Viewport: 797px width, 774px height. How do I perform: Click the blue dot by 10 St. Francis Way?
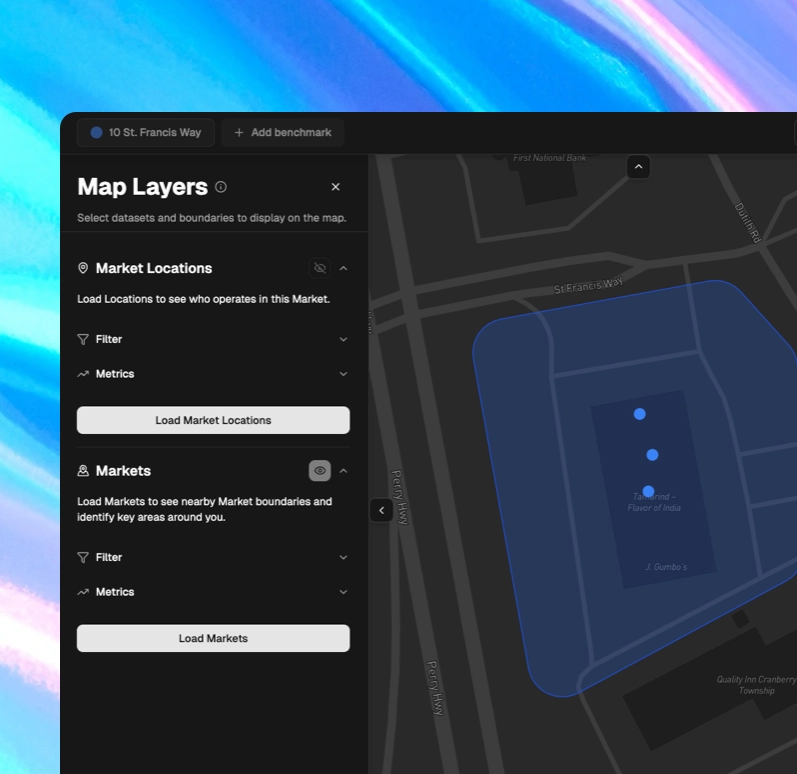pos(96,132)
